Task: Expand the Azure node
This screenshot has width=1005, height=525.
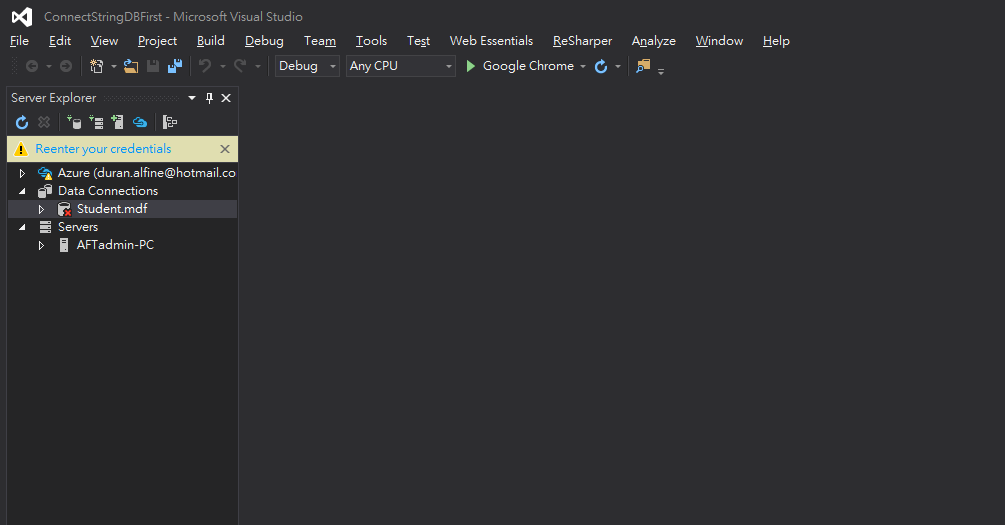Action: [22, 173]
